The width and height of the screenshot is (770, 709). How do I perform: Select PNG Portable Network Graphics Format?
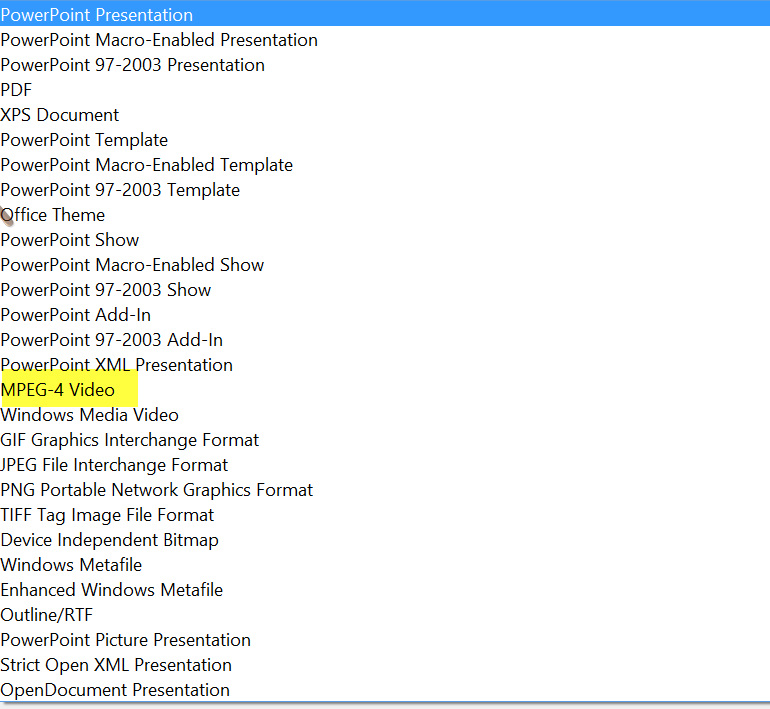pos(385,491)
